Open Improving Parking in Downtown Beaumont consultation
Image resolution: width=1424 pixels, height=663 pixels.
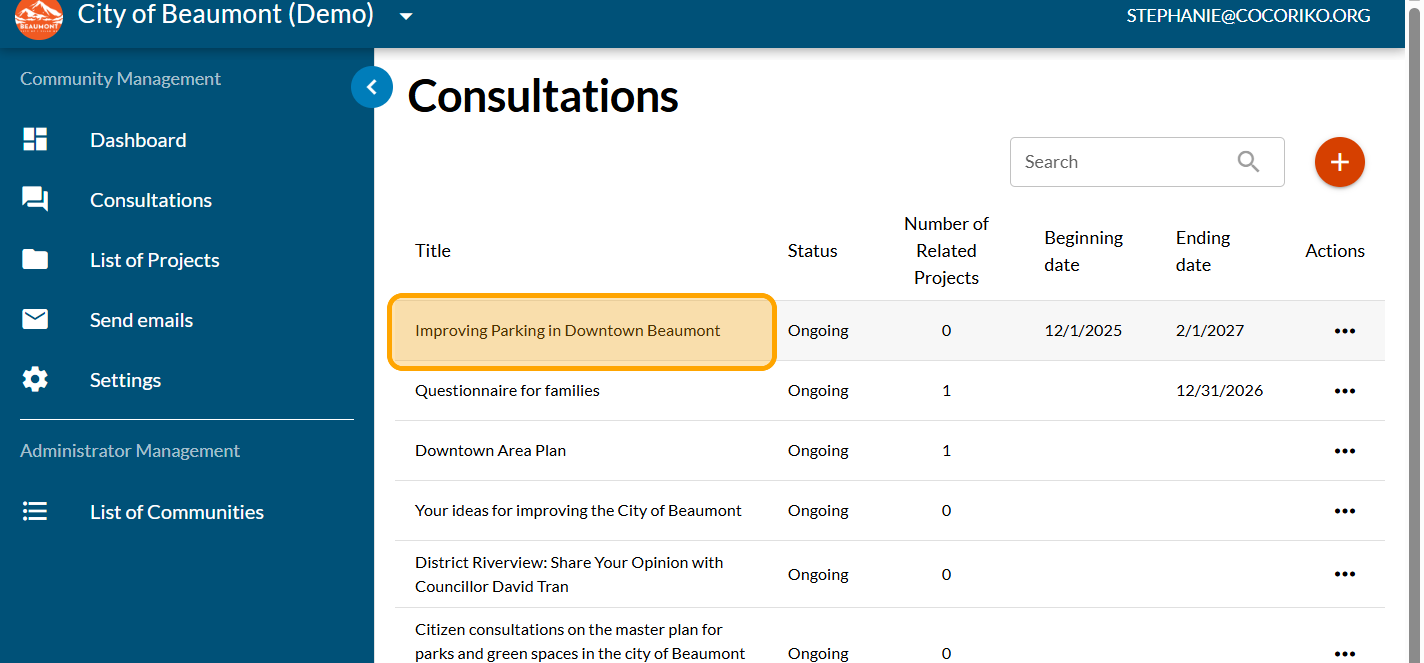[x=568, y=331]
